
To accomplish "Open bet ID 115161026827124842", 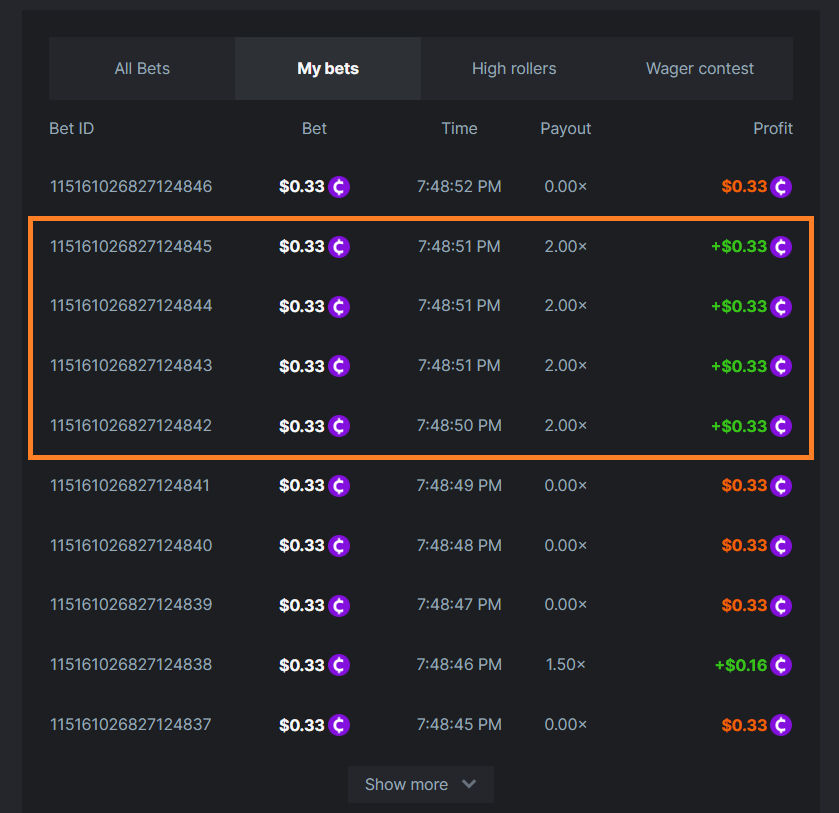I will [x=131, y=426].
